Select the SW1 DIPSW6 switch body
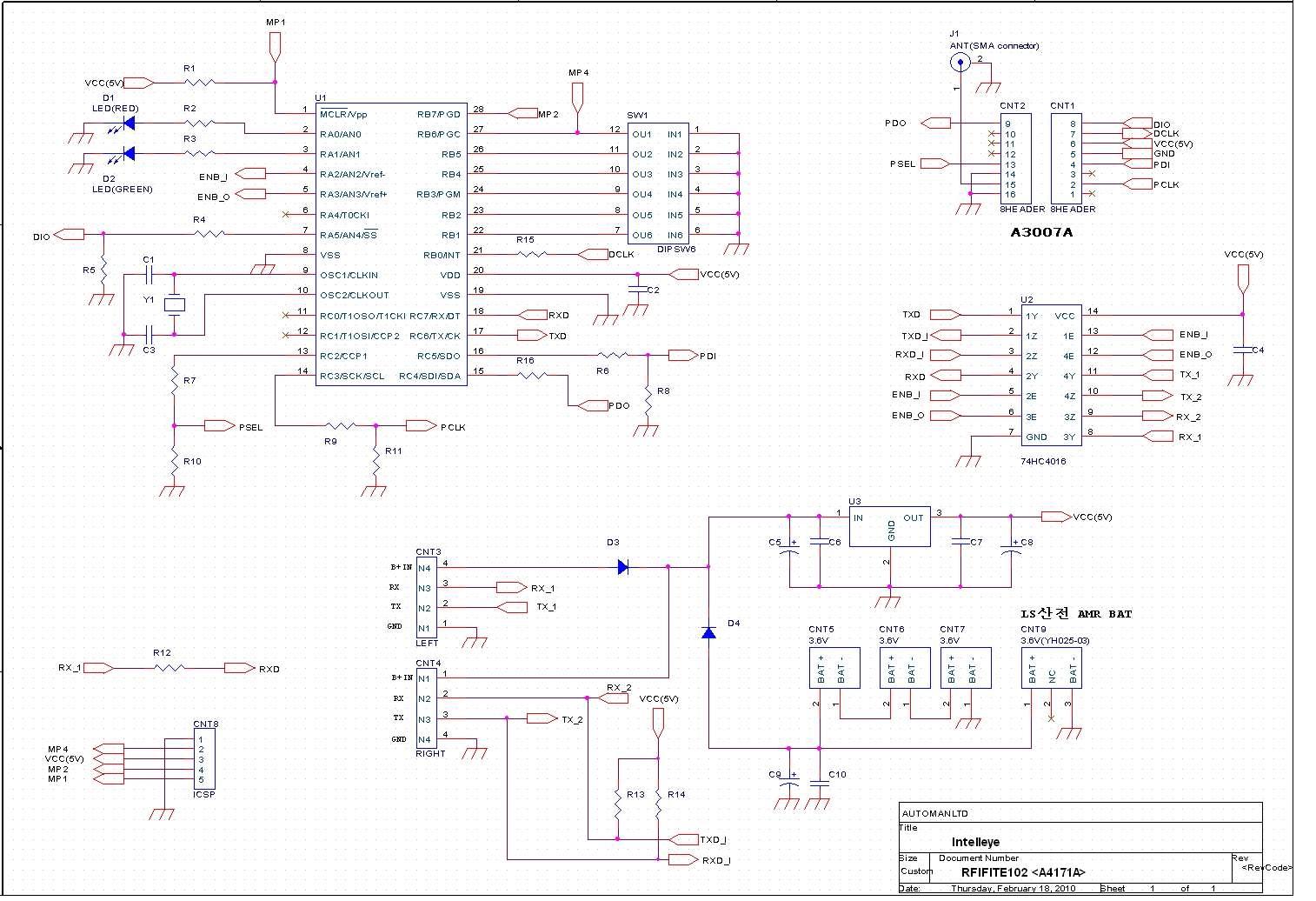This screenshot has height=901, width=1316. (659, 184)
